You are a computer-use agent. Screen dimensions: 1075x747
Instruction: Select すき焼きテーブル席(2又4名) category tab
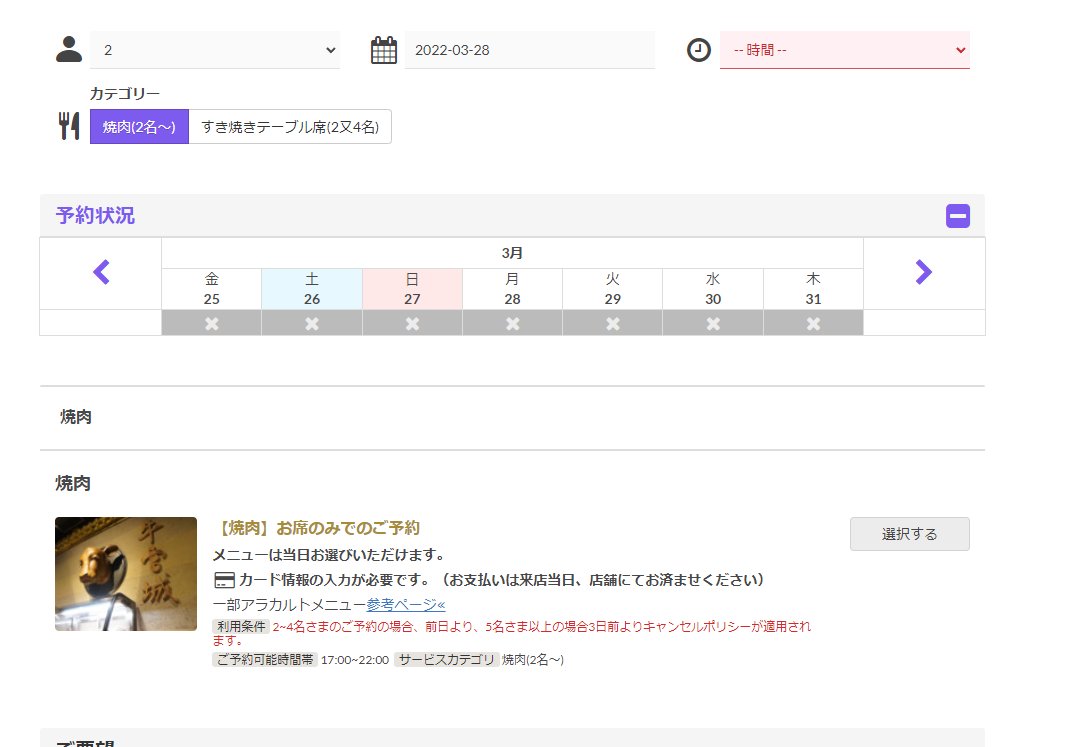(x=290, y=127)
